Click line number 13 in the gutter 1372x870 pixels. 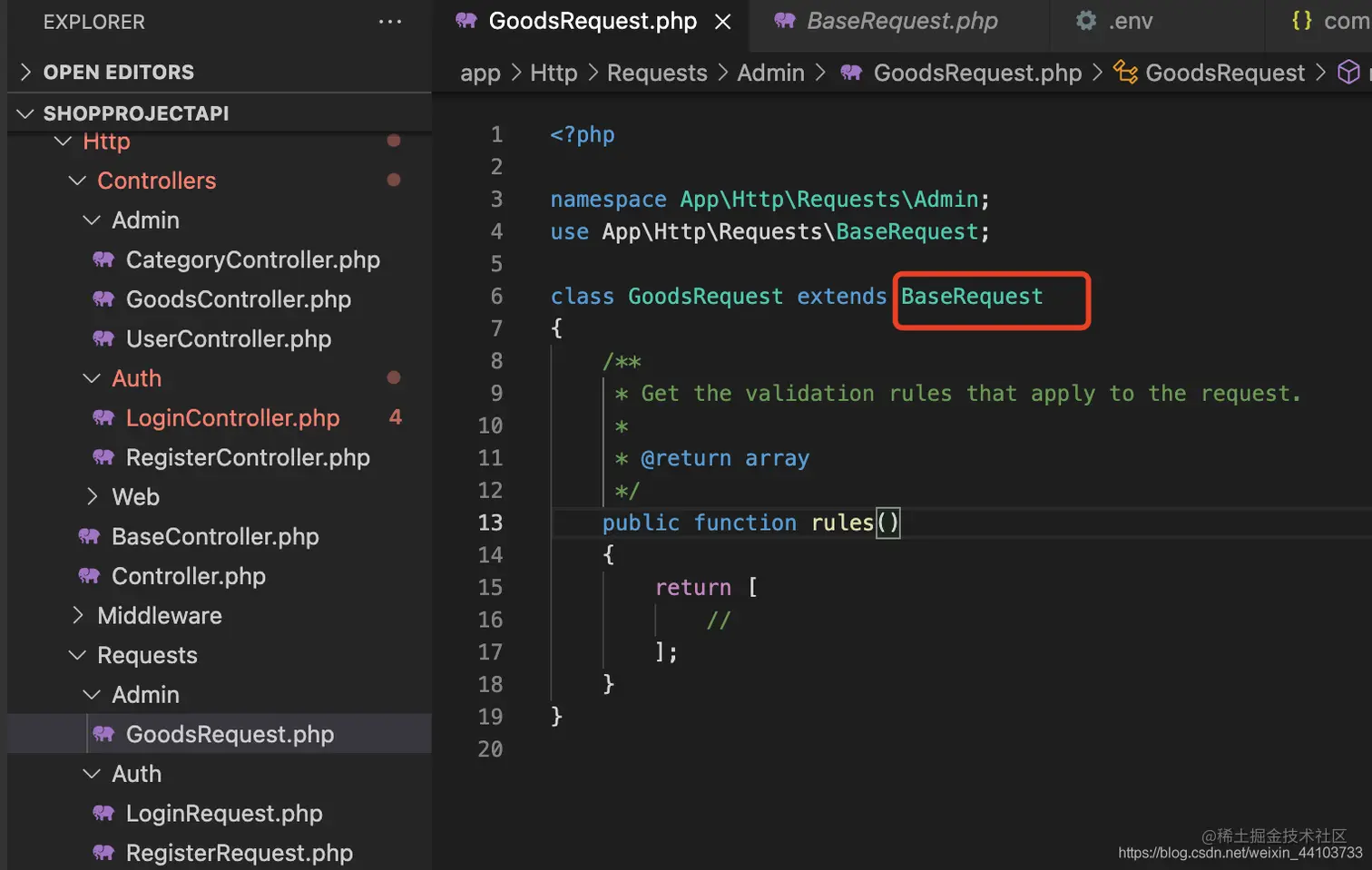[490, 523]
